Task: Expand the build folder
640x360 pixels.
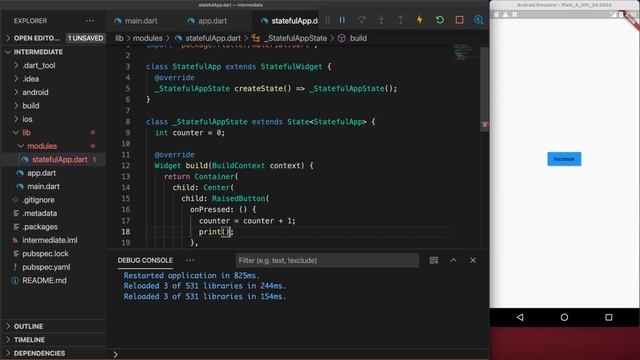Action: tap(31, 106)
